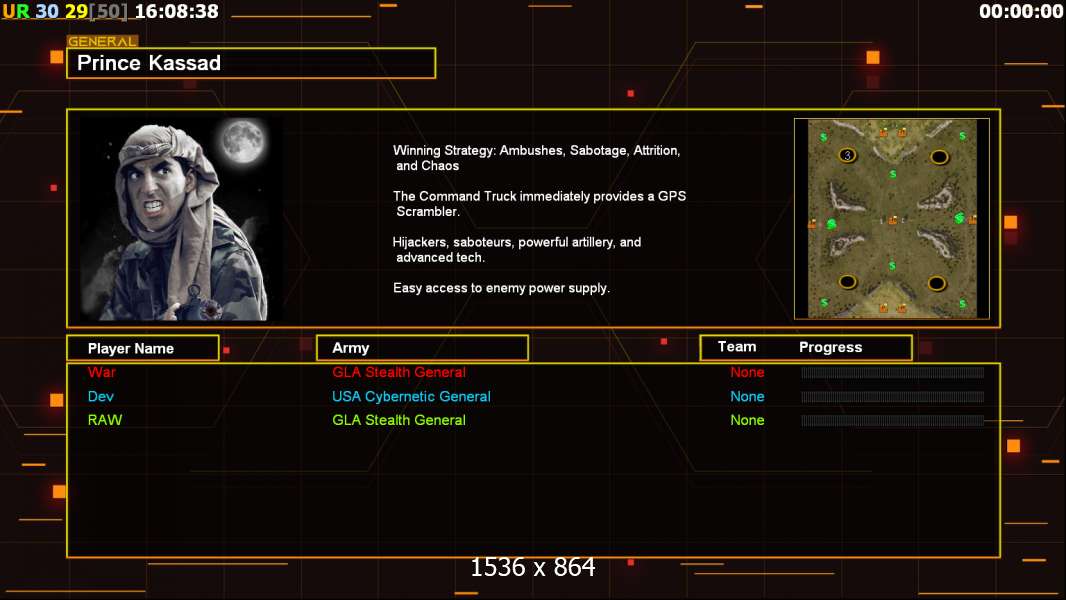Click the map preview thumbnail
This screenshot has width=1066, height=600.
coord(891,219)
